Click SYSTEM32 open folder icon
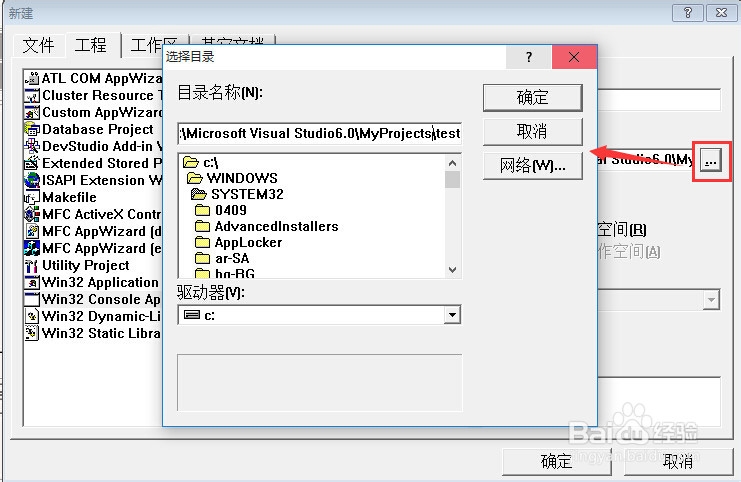741x482 pixels. [199, 194]
